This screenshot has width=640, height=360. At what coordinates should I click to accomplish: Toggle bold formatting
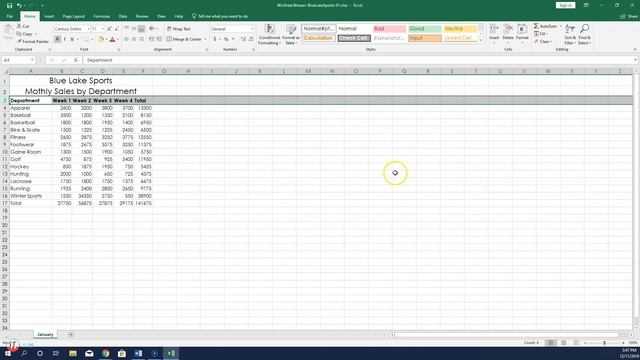tap(58, 39)
